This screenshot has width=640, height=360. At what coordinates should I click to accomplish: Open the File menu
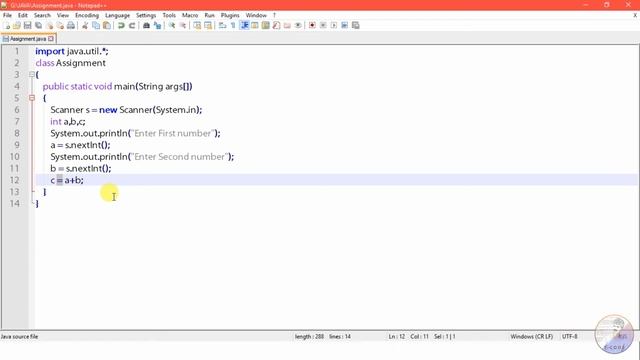pos(7,15)
